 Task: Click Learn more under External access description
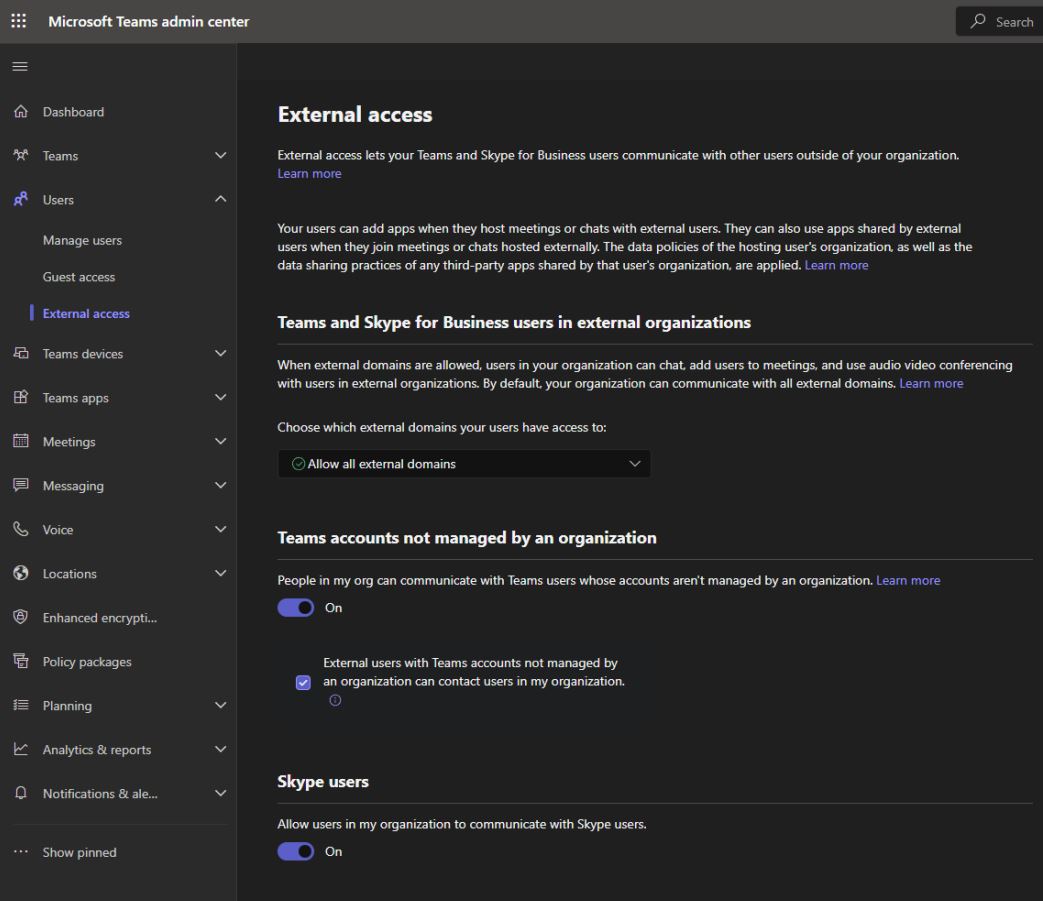point(309,174)
